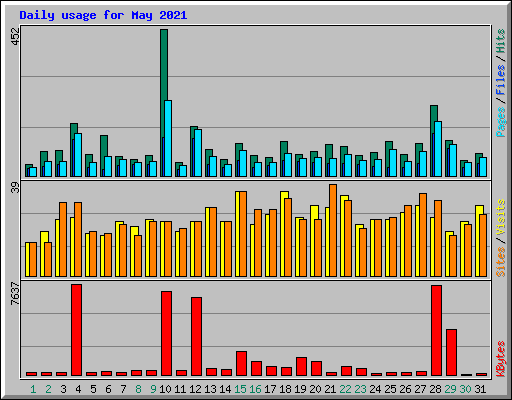The image size is (512, 400).
Task: Click day label 16 on the x-axis
Action: point(255,389)
